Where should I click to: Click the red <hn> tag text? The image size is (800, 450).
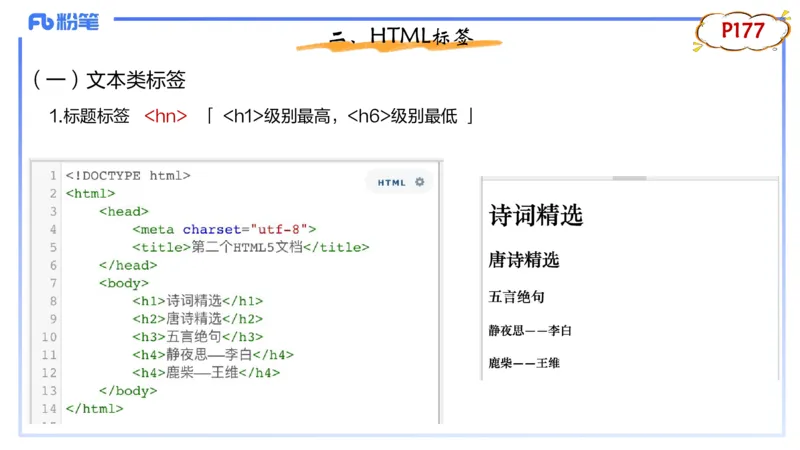(x=166, y=116)
